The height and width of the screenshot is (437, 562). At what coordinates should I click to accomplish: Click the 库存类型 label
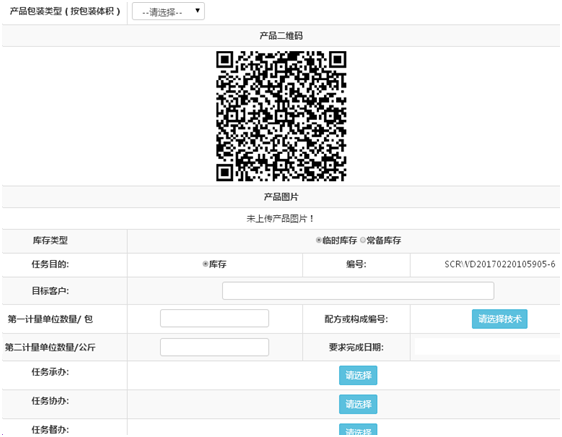50,240
